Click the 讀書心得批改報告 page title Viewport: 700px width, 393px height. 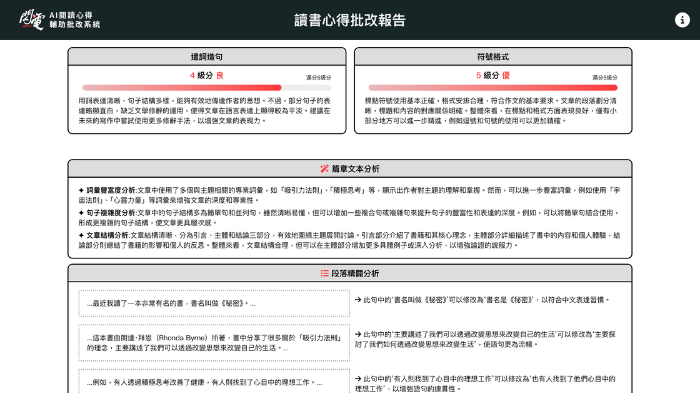click(x=350, y=20)
